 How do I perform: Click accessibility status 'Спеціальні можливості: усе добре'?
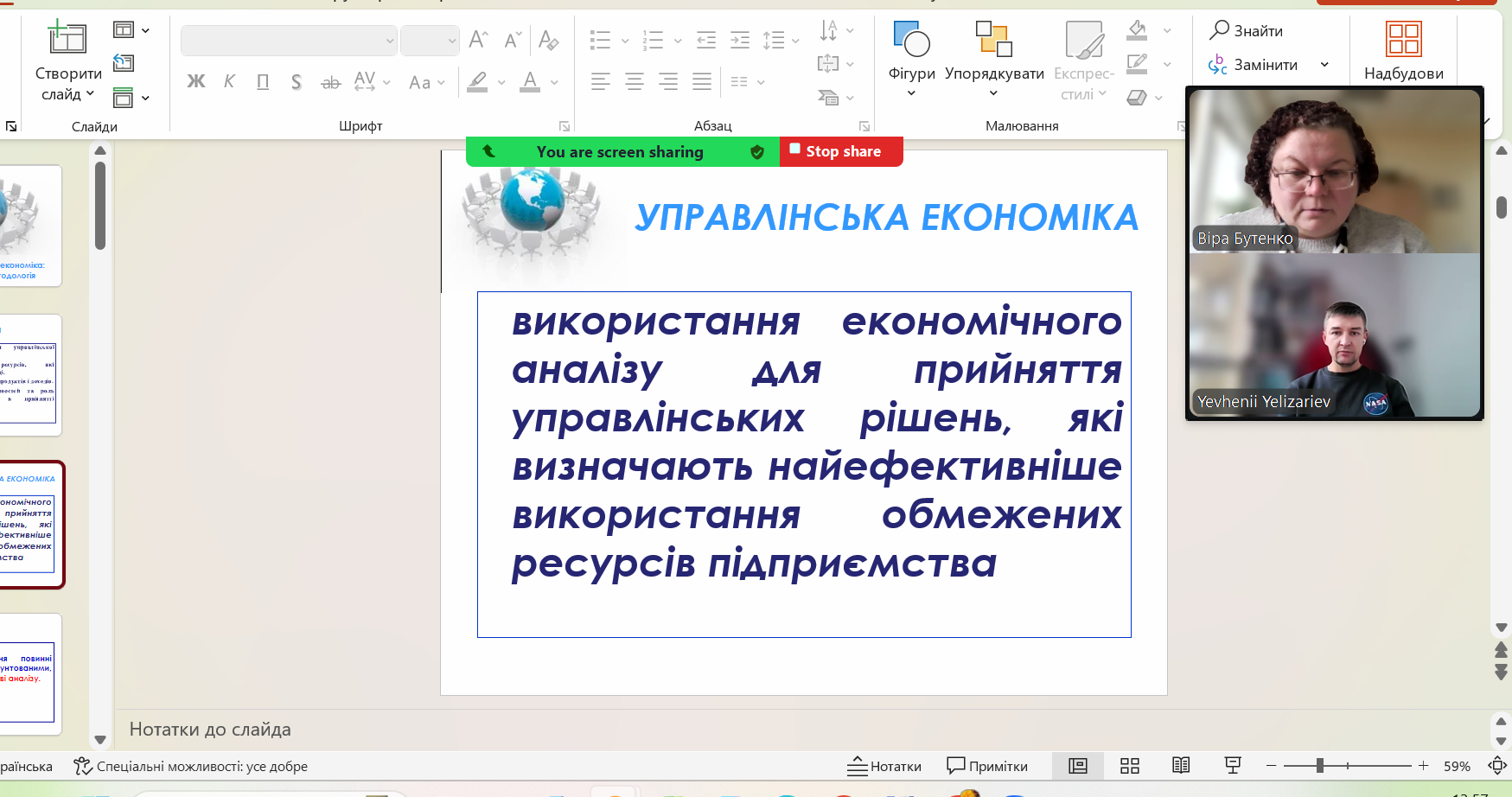click(x=191, y=766)
